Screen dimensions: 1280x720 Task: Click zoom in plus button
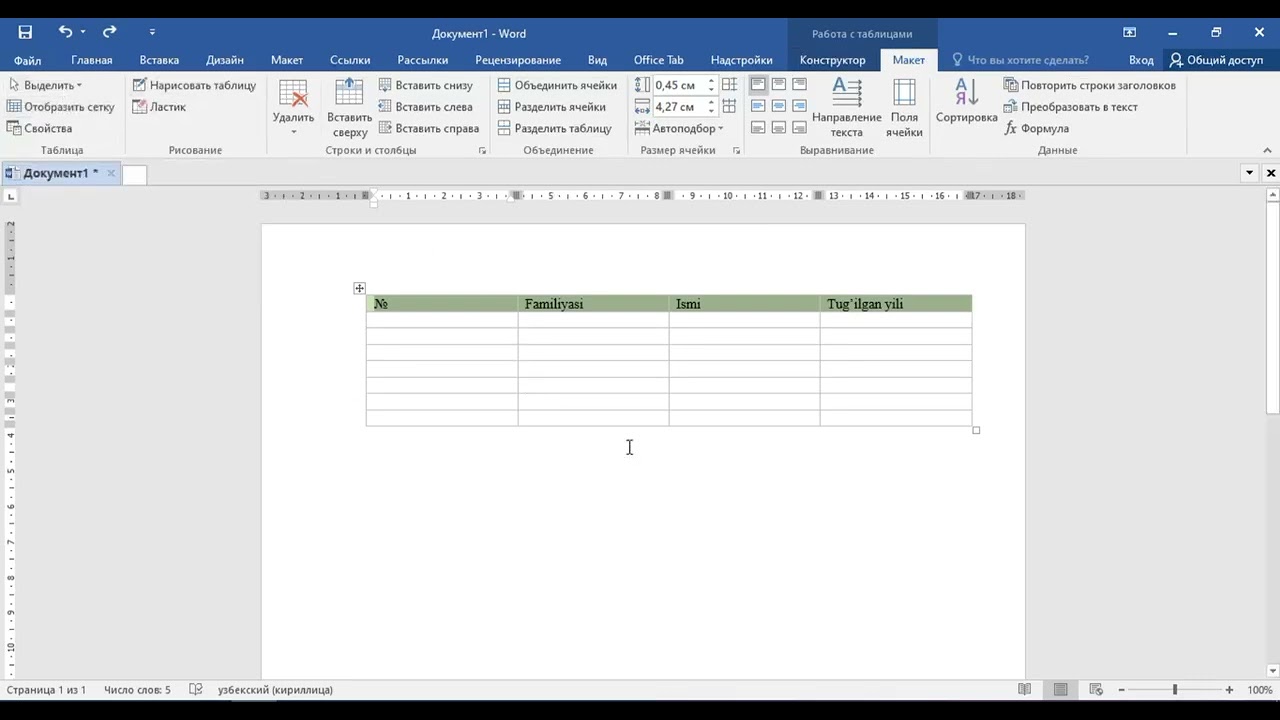(x=1229, y=690)
